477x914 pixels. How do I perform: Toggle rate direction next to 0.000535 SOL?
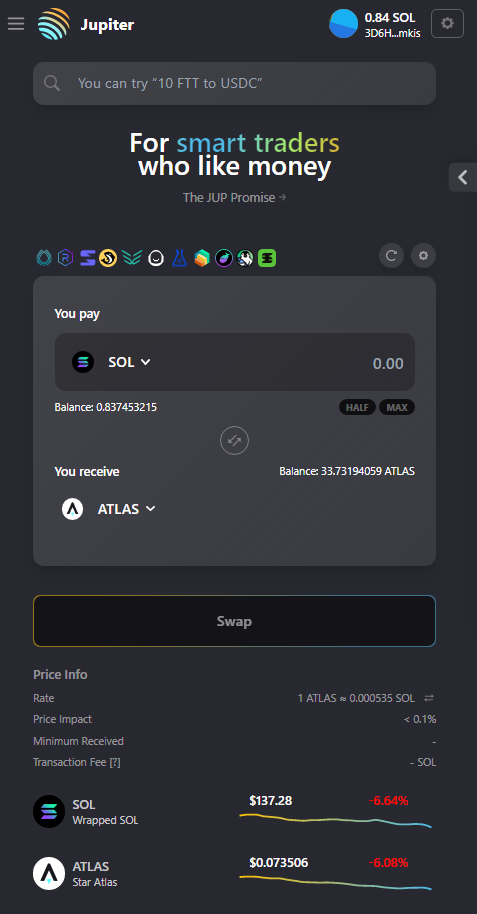(x=429, y=698)
